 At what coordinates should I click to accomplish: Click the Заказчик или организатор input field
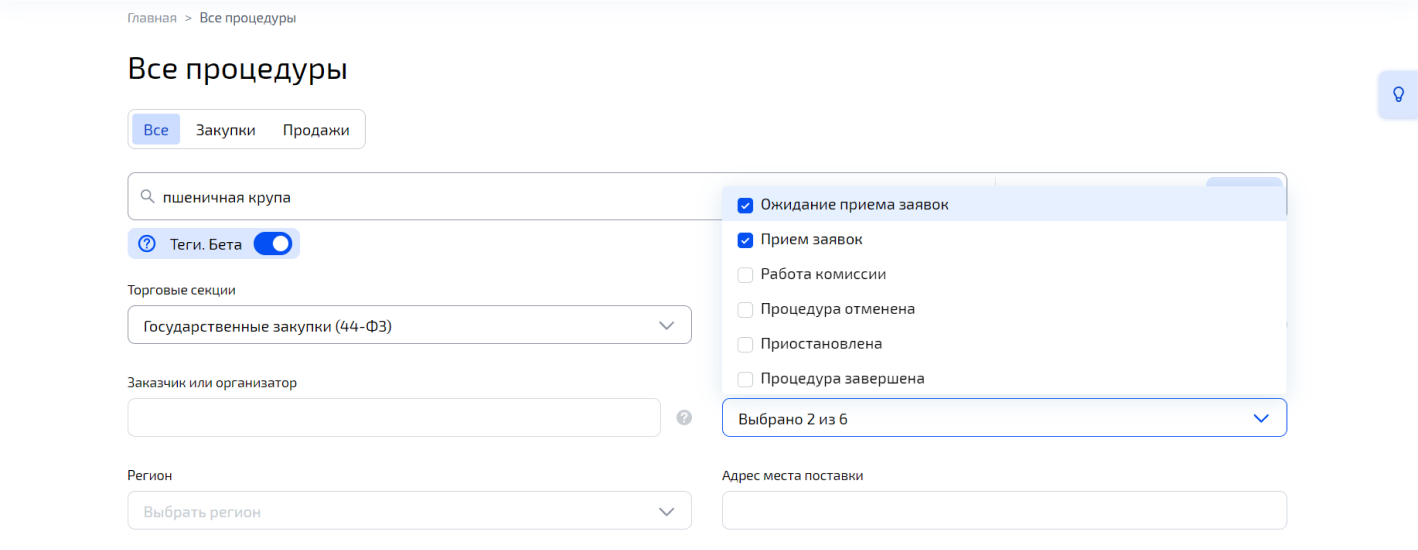[394, 418]
